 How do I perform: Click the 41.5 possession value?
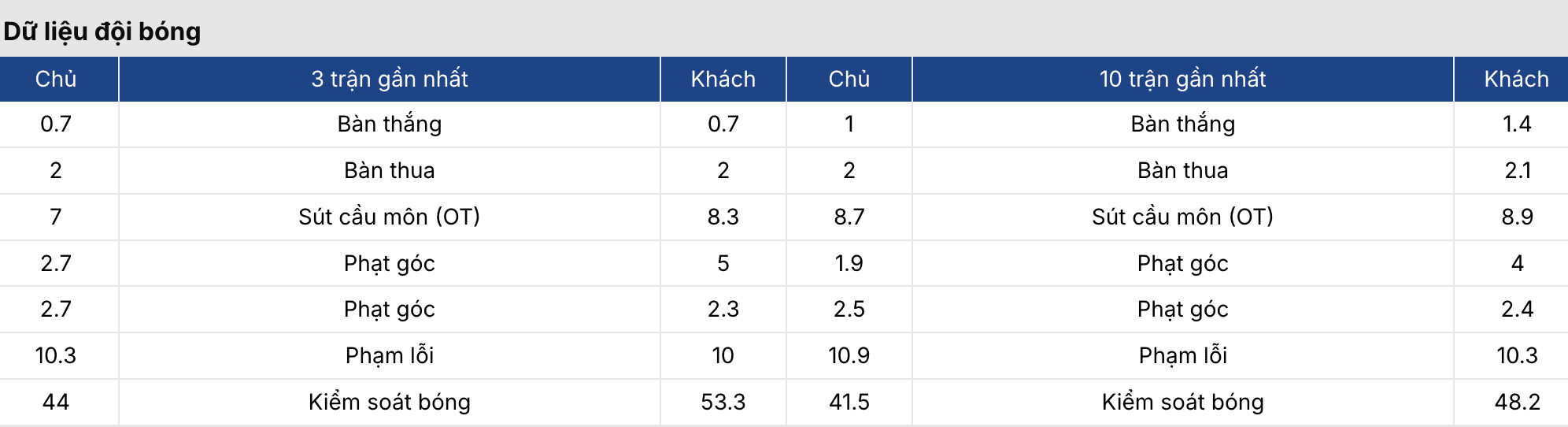(x=849, y=402)
